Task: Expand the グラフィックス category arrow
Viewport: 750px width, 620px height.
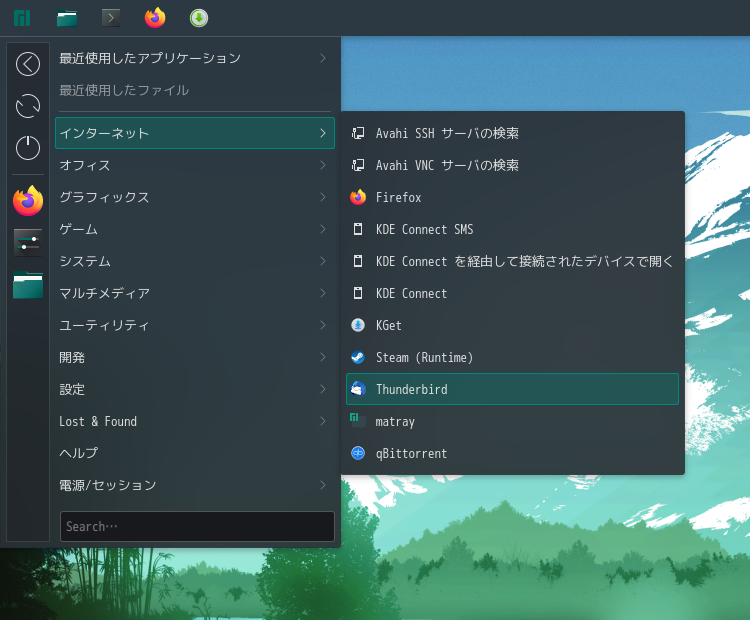Action: click(323, 197)
